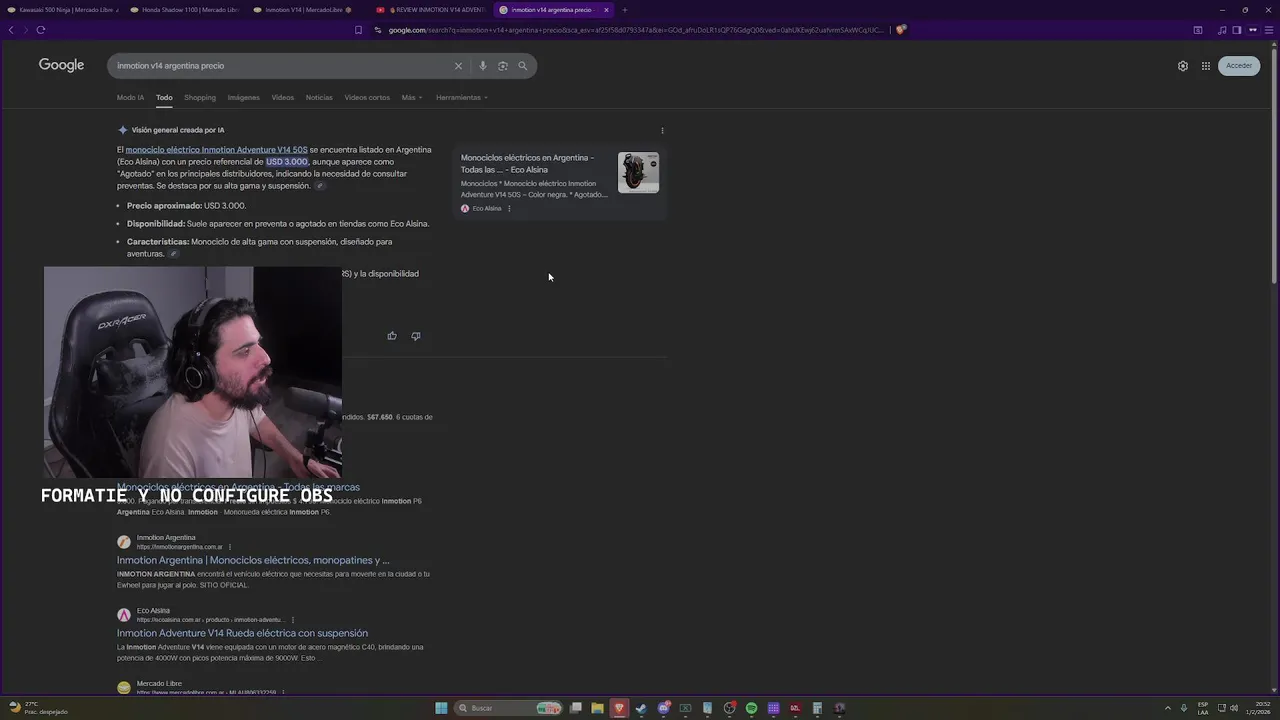Click the Acceder sign-in button
The height and width of the screenshot is (720, 1280).
(1239, 66)
